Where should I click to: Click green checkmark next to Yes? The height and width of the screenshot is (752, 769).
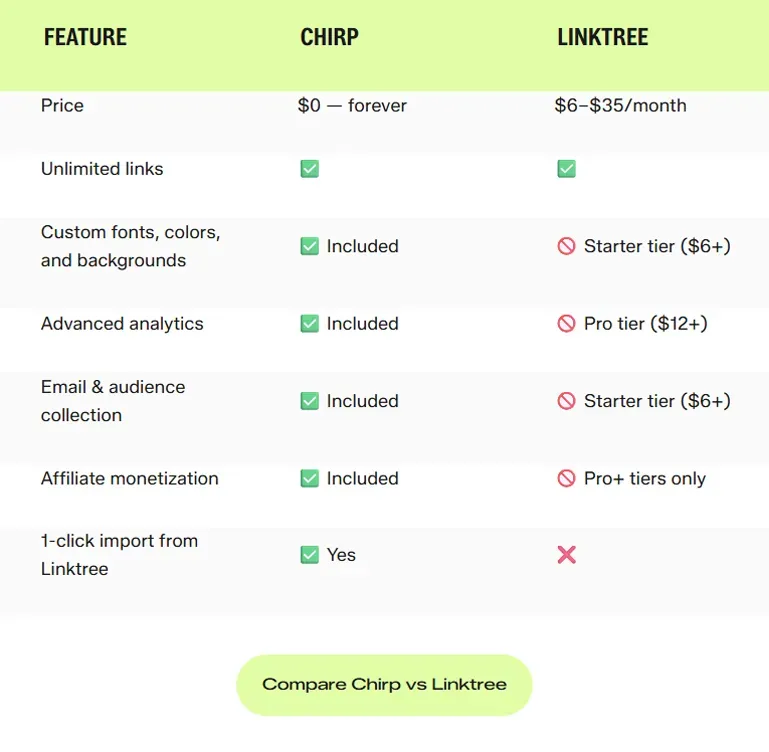310,555
